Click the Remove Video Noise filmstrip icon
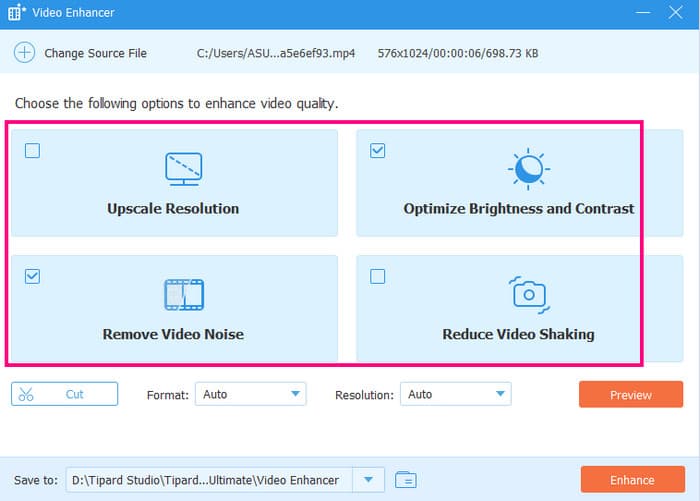This screenshot has width=700, height=501. [x=184, y=295]
